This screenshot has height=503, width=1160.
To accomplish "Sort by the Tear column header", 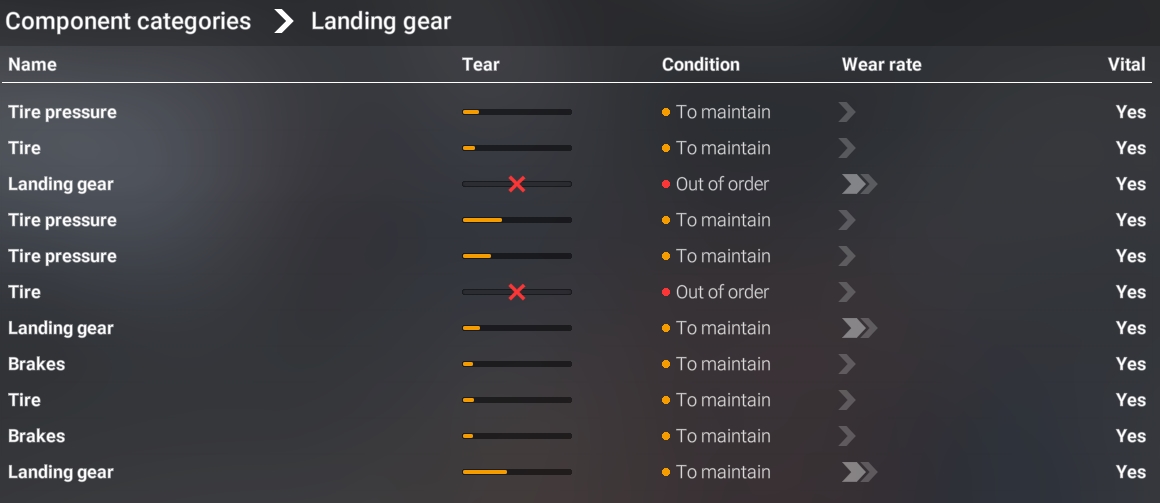I will [x=480, y=65].
